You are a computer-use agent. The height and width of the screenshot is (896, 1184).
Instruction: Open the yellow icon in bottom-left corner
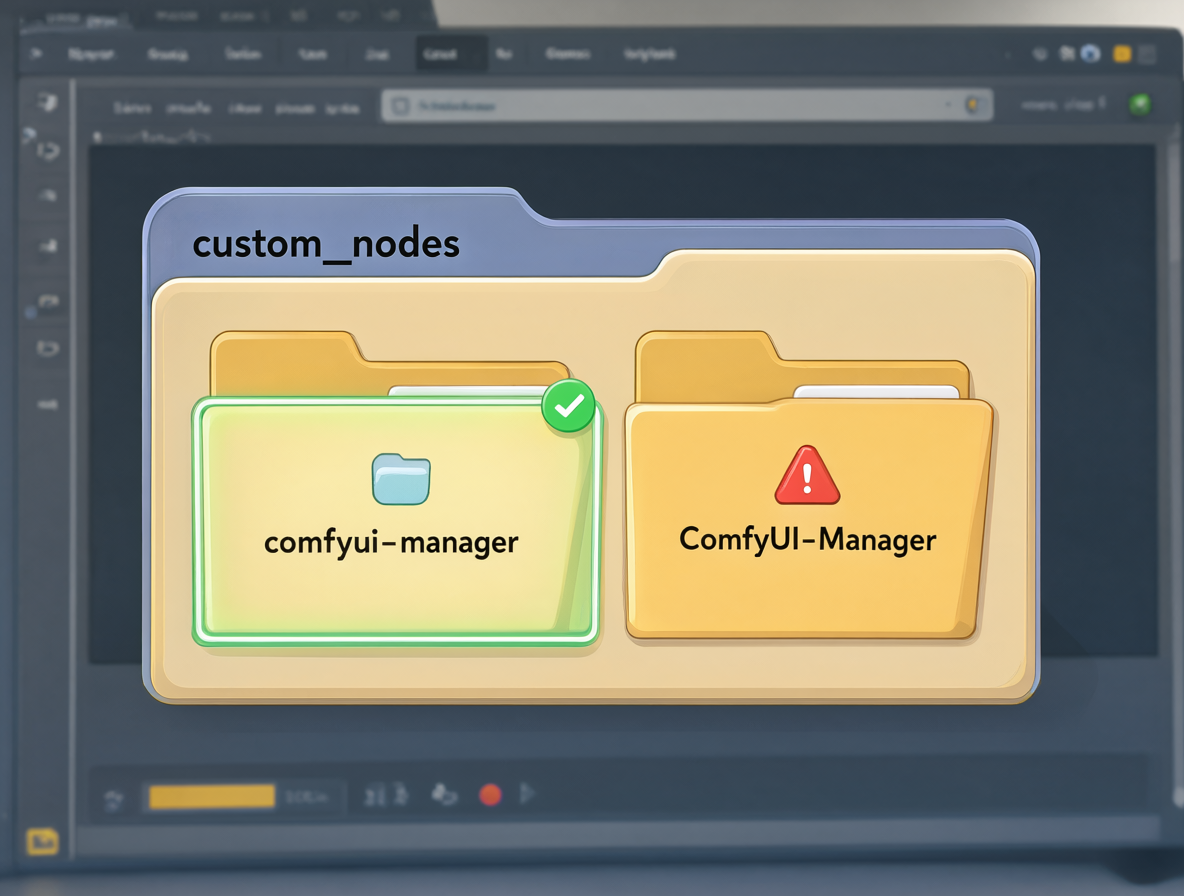[x=42, y=841]
